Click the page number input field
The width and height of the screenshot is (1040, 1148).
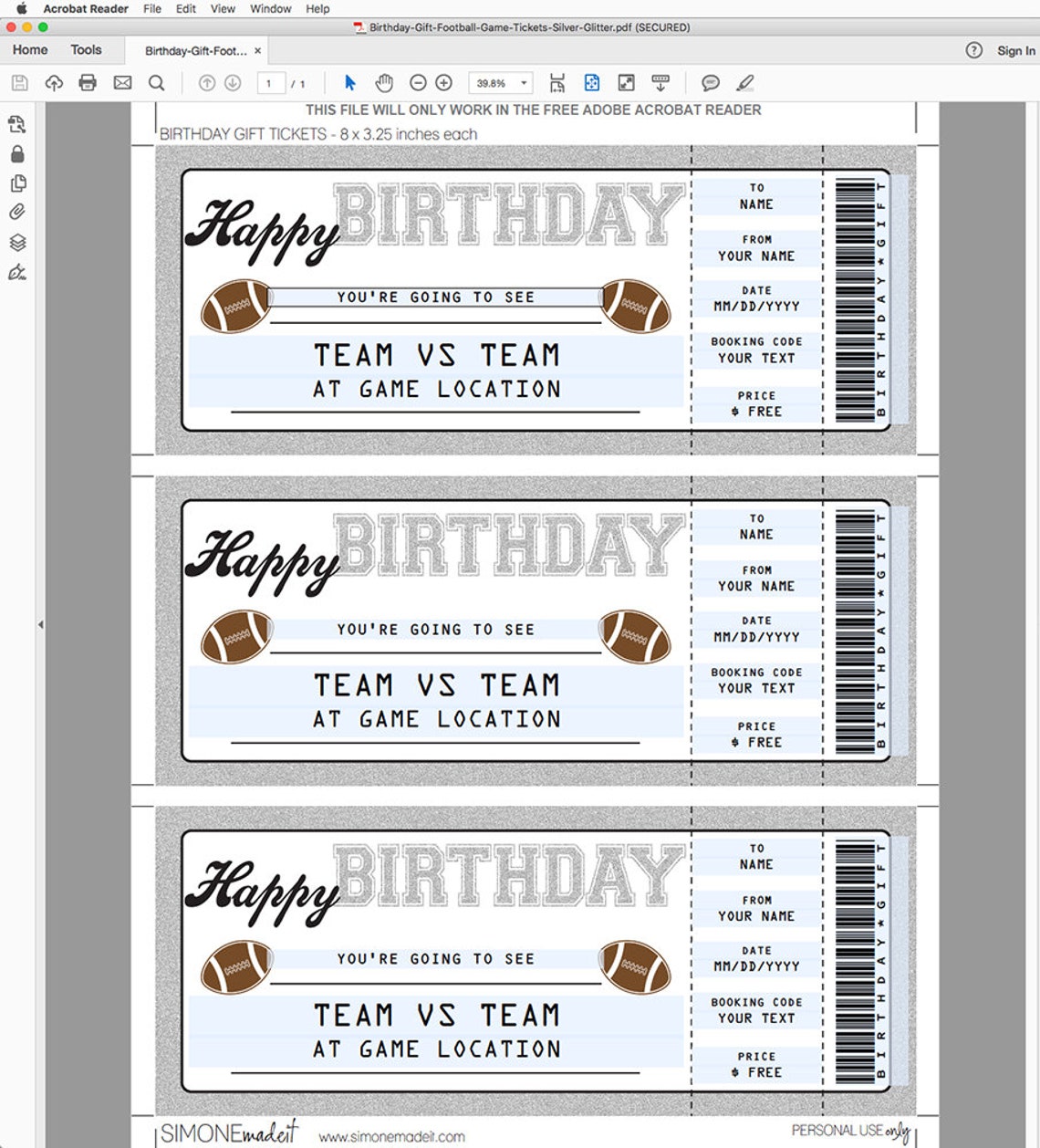pyautogui.click(x=269, y=82)
